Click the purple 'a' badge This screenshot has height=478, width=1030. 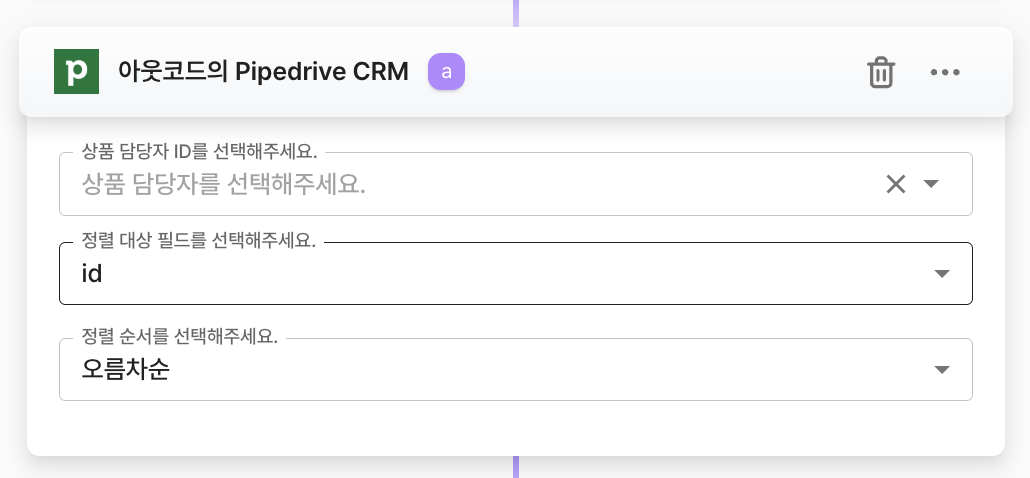(446, 72)
